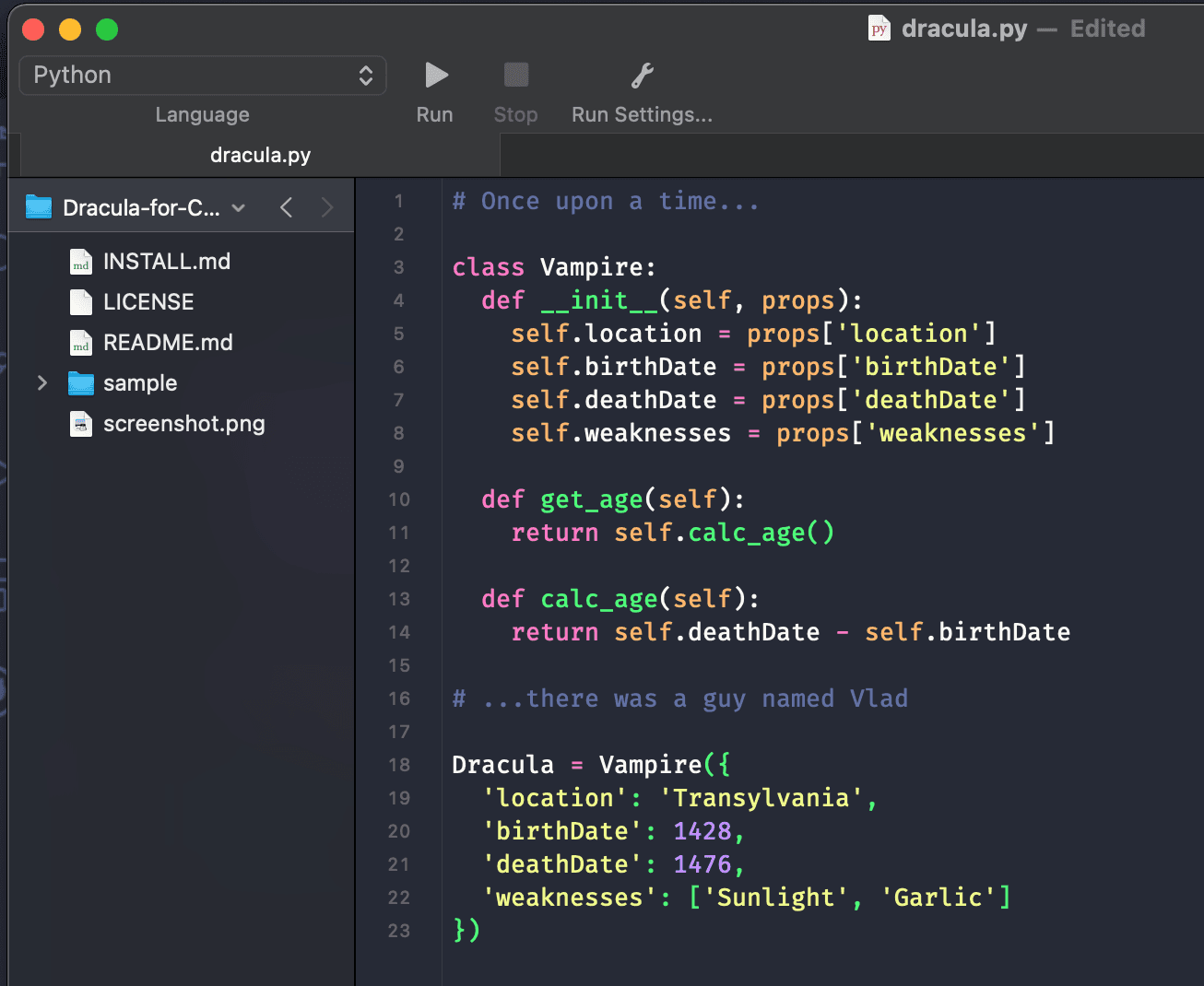Select the README.md file
Viewport: 1204px width, 986px height.
[166, 342]
